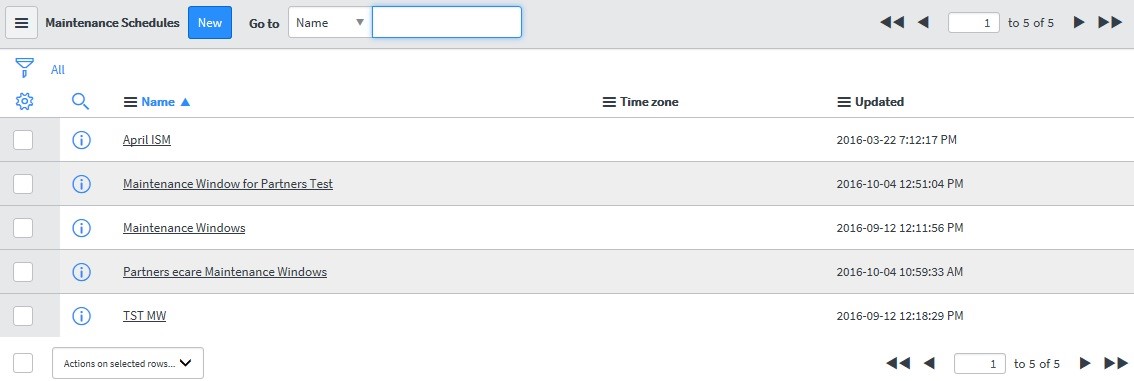Open Partners ecare Maintenance Windows record

click(225, 272)
